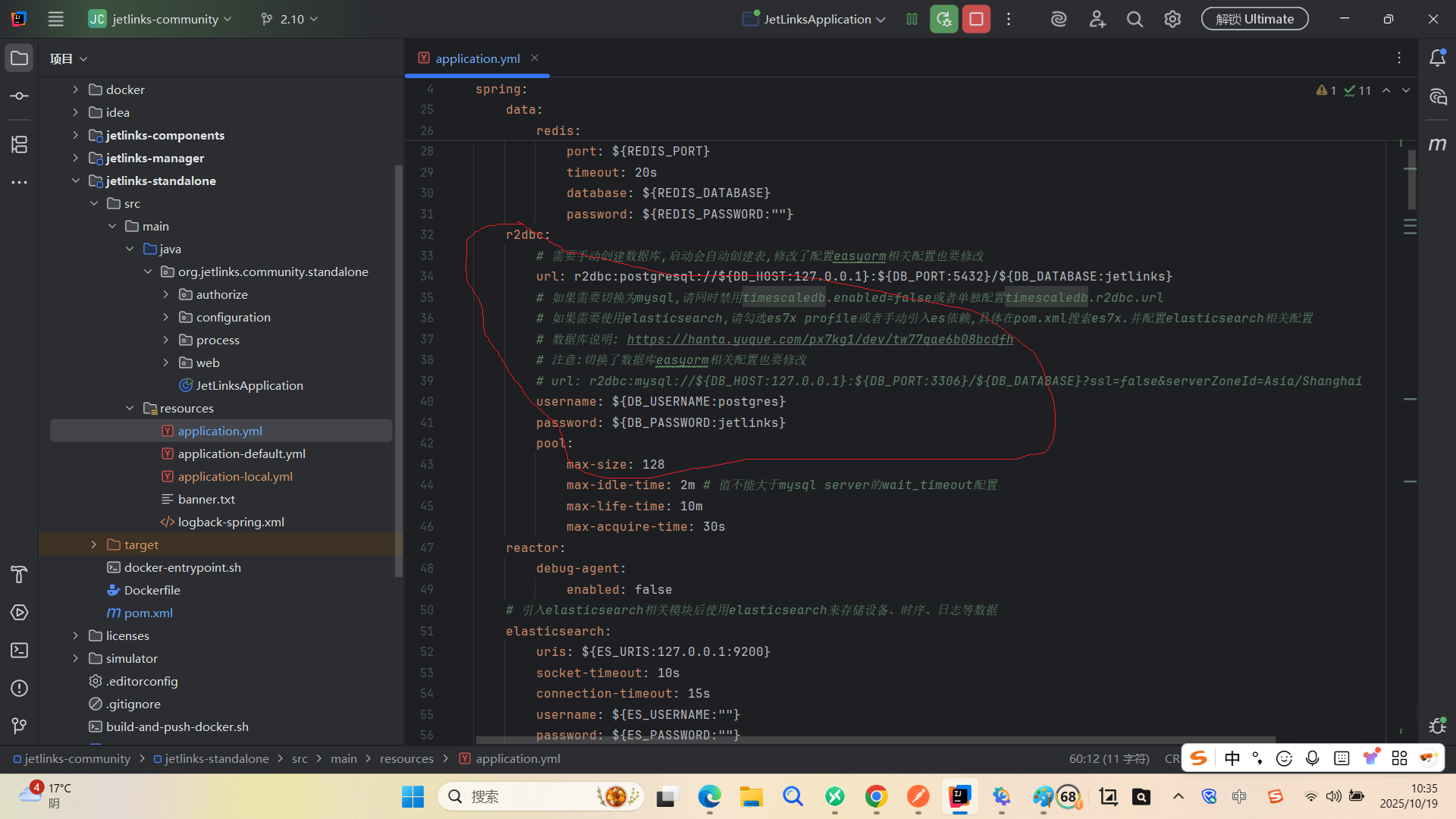Open IDE settings gear icon
The width and height of the screenshot is (1456, 819).
point(1172,19)
